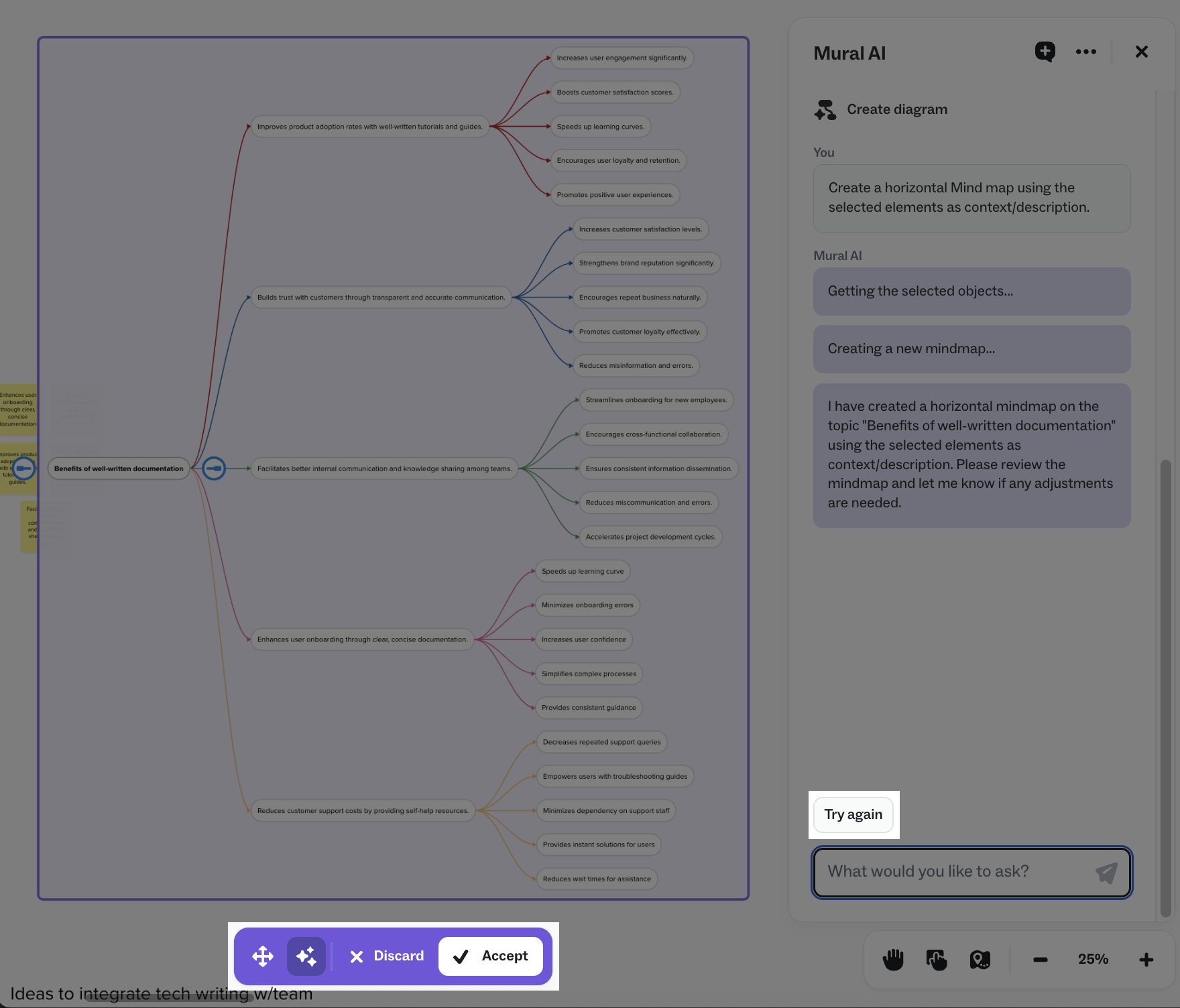This screenshot has height=1008, width=1180.
Task: Click the Mural AI panel scrollbar
Action: (x=1165, y=688)
